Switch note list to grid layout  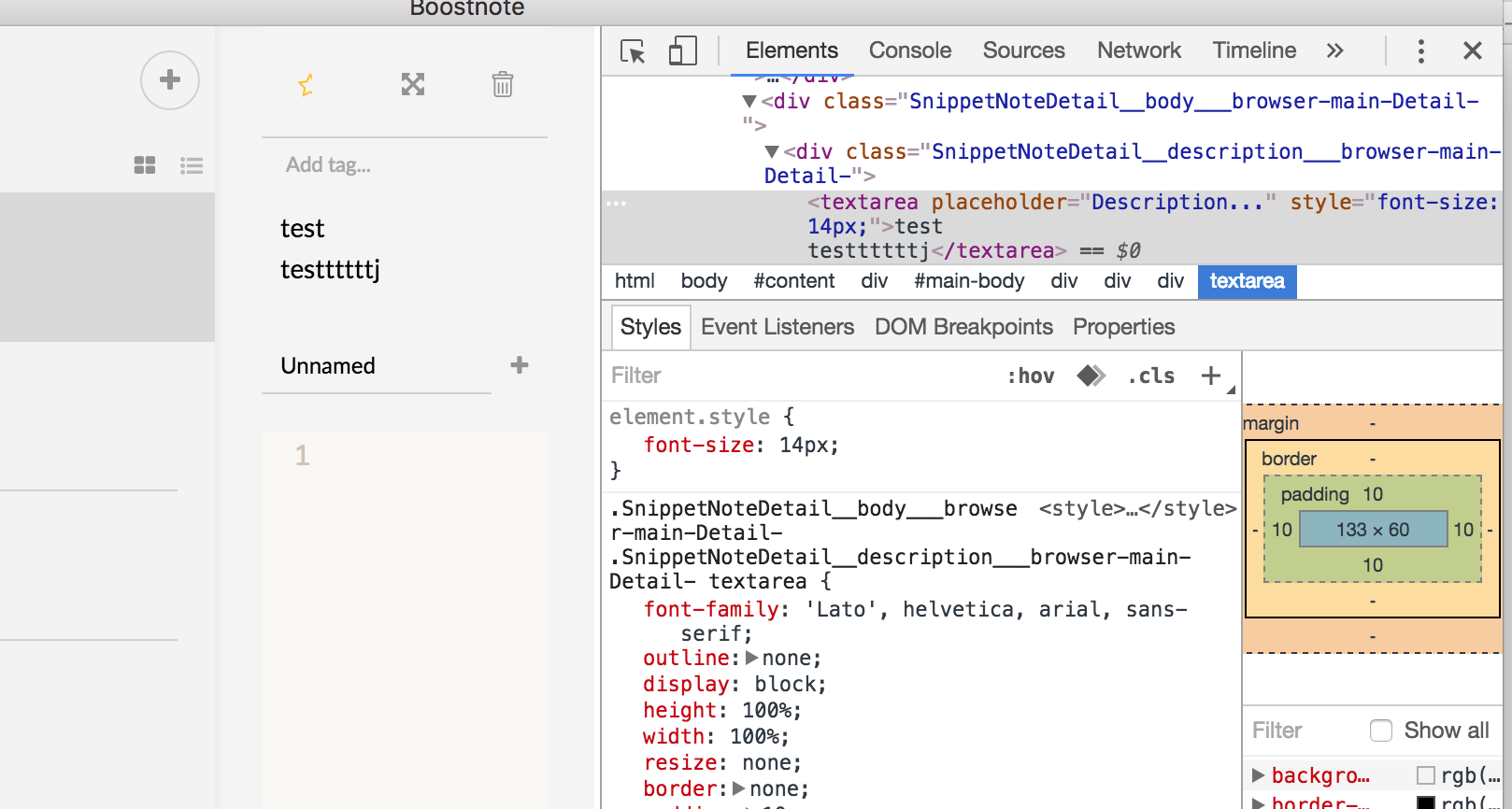coord(145,165)
